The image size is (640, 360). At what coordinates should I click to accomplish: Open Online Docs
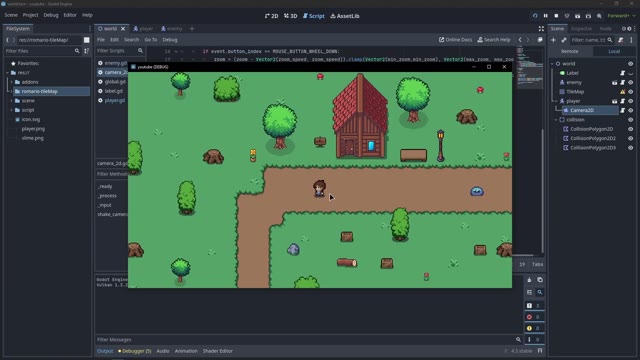(x=456, y=40)
